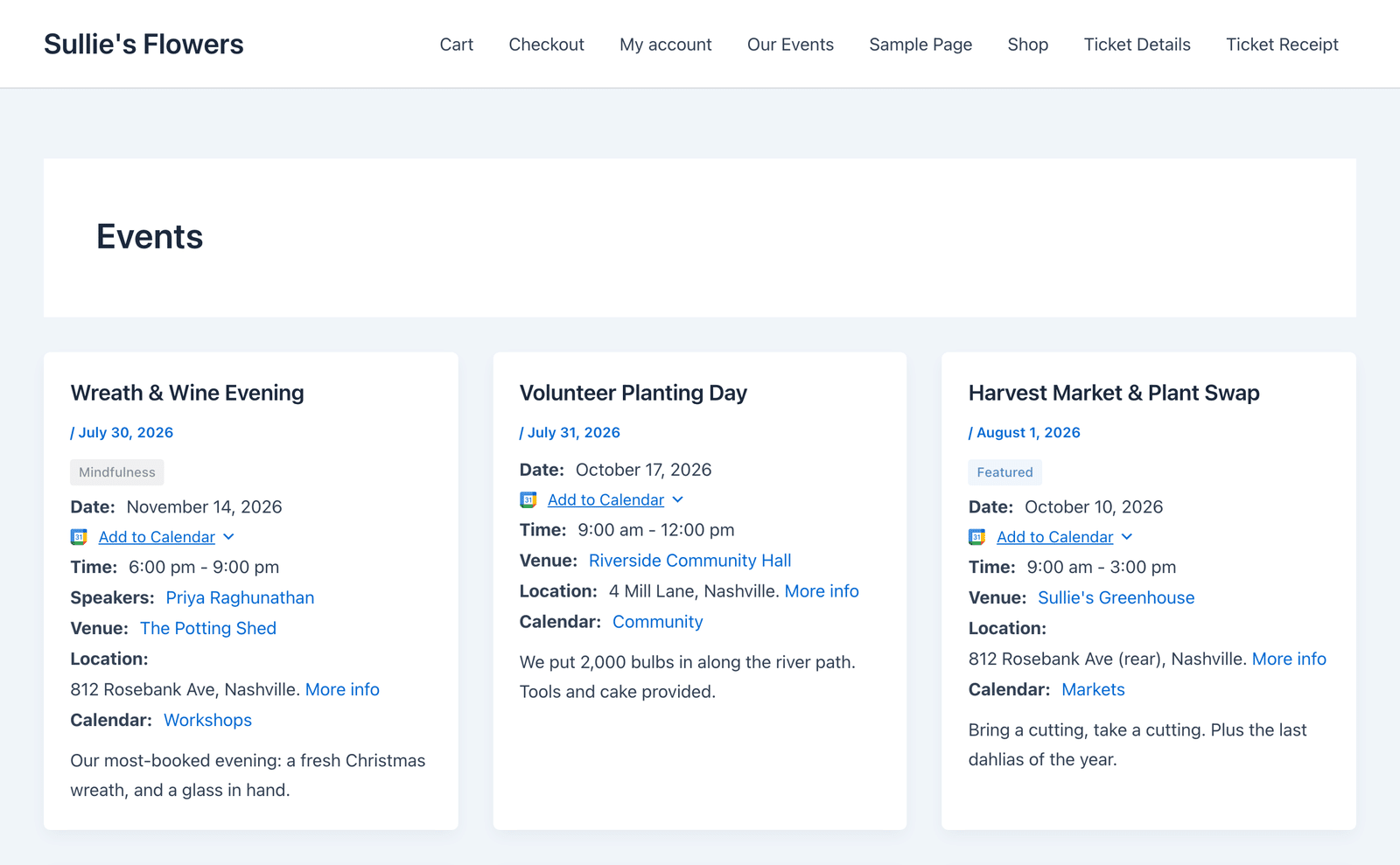Click the August 1, 2026 post date
Image resolution: width=1400 pixels, height=865 pixels.
click(1028, 432)
